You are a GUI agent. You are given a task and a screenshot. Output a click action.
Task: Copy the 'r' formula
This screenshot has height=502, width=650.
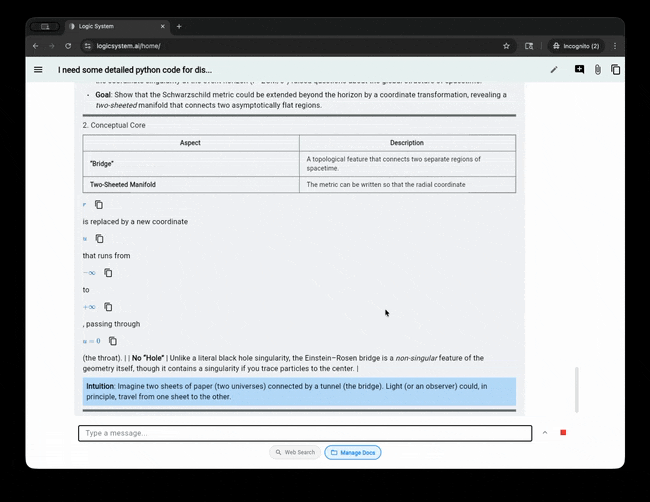(x=99, y=205)
